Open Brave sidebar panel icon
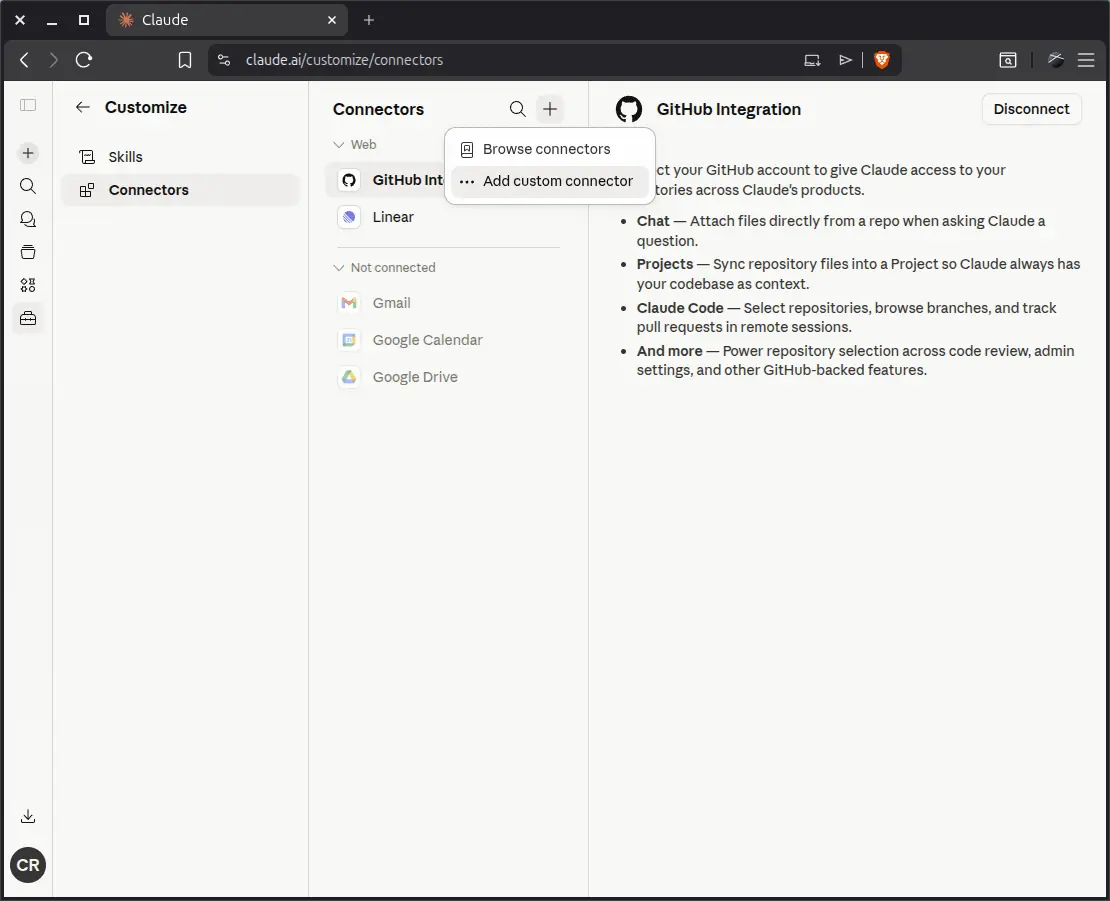 (x=1008, y=60)
